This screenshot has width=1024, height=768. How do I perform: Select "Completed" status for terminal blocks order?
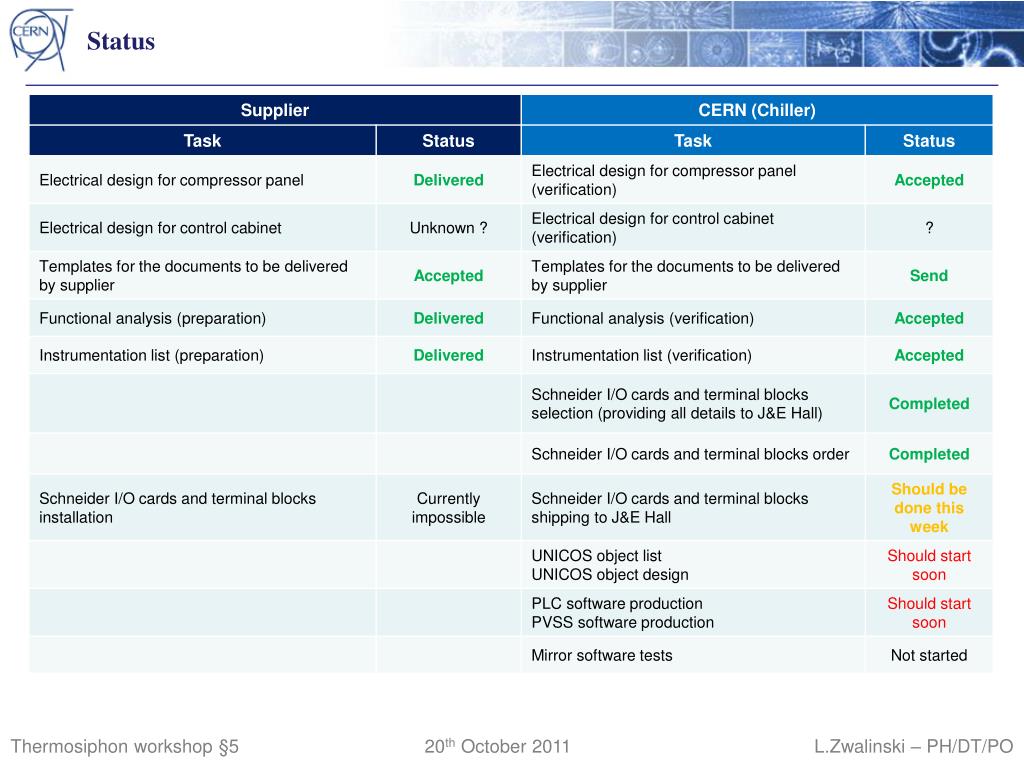[x=929, y=454]
